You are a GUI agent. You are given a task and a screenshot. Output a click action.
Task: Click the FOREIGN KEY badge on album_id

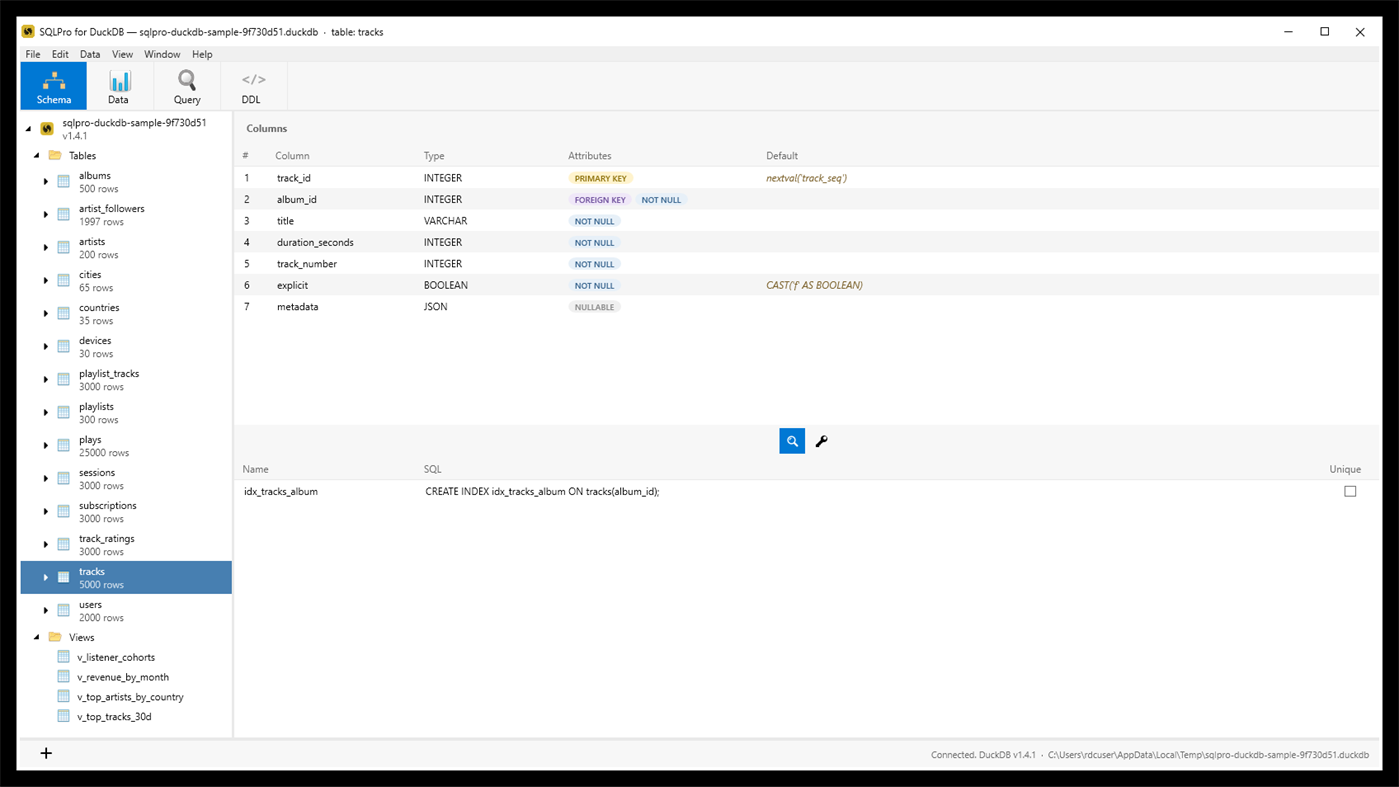tap(600, 200)
